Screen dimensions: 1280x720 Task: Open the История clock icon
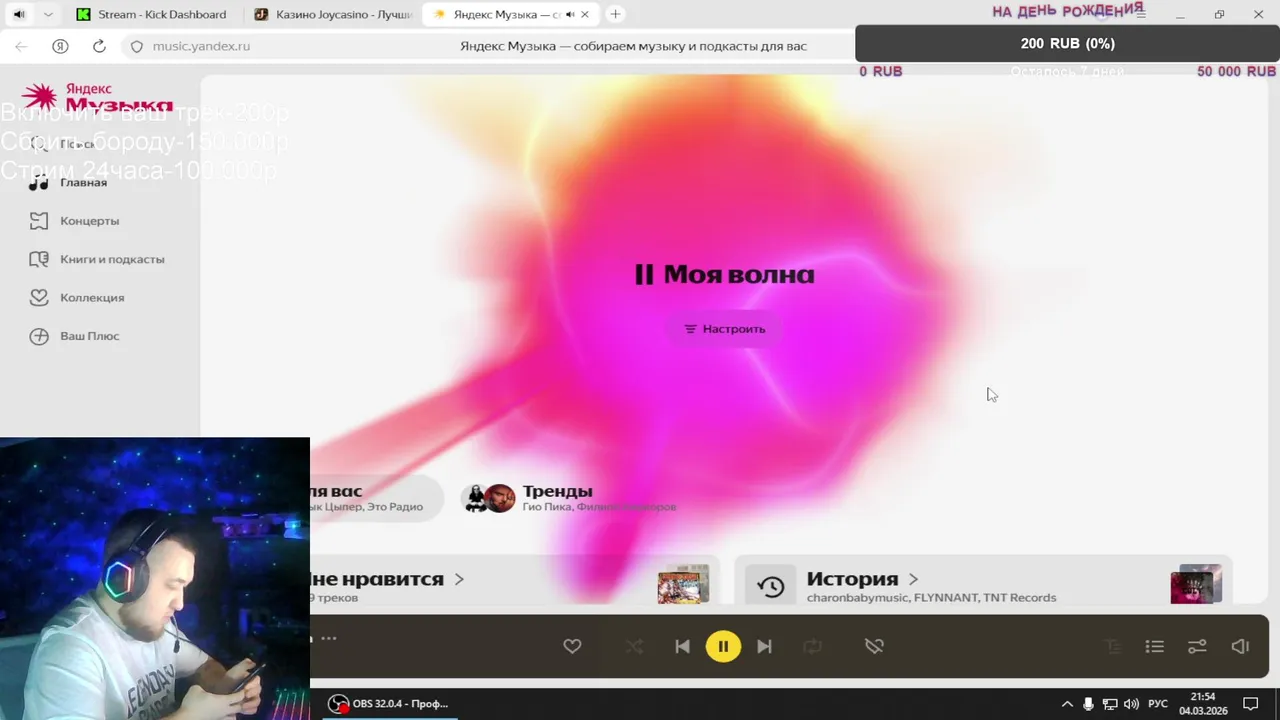771,587
